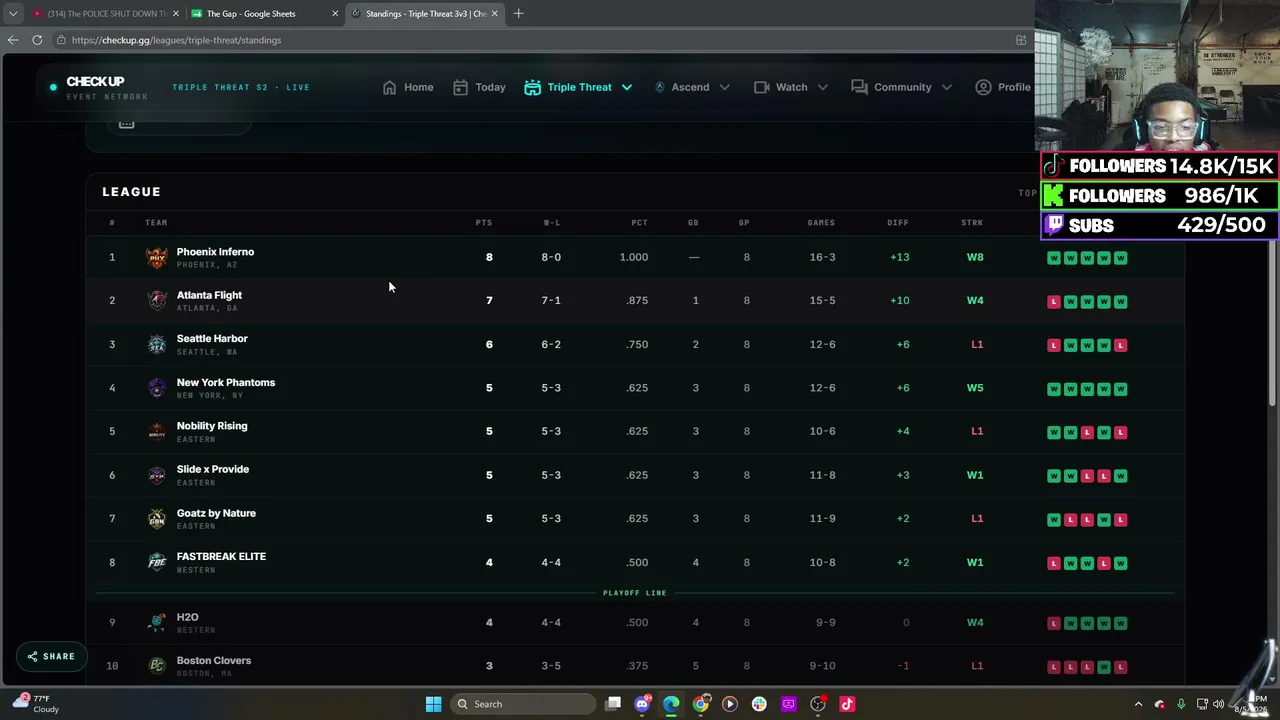Expand the Ascend navigation dropdown
Image resolution: width=1280 pixels, height=720 pixels.
pyautogui.click(x=725, y=87)
